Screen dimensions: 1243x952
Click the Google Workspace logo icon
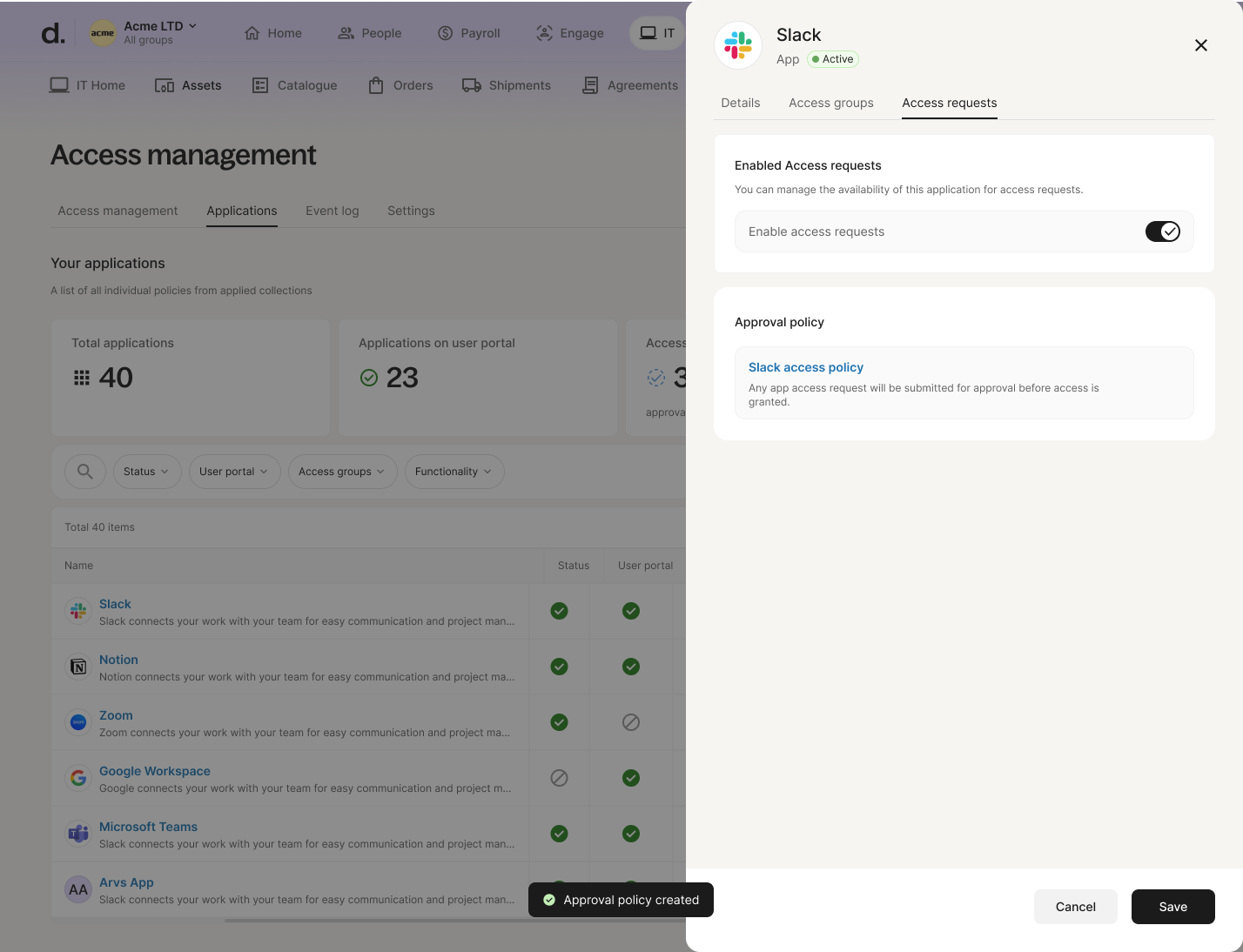[x=78, y=778]
